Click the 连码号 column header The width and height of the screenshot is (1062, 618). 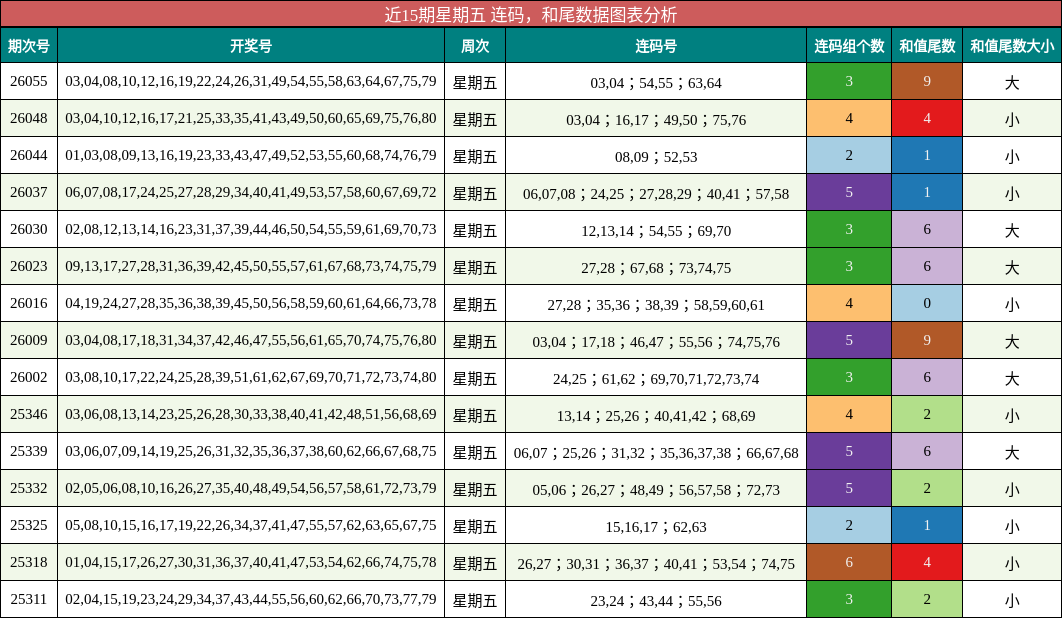click(x=655, y=45)
